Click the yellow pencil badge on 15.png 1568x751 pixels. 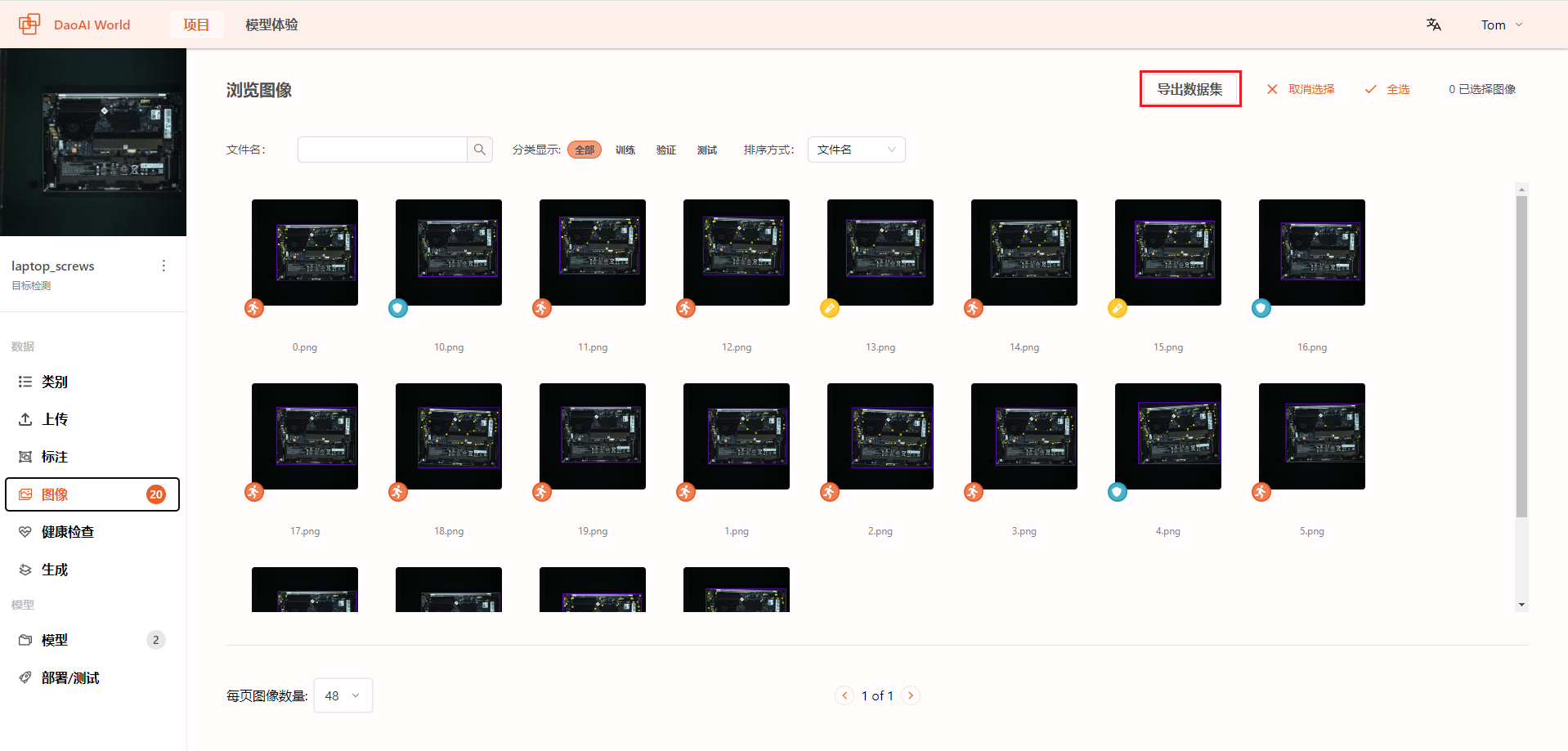tap(1118, 308)
